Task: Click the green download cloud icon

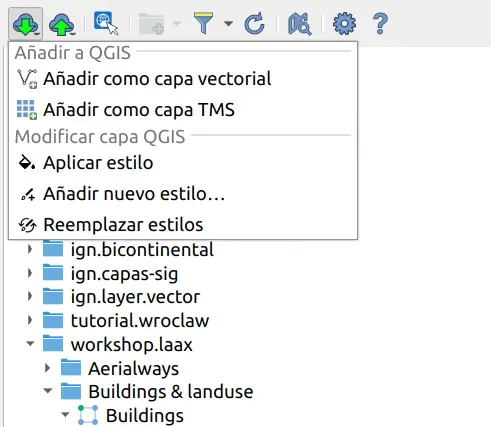Action: point(26,24)
